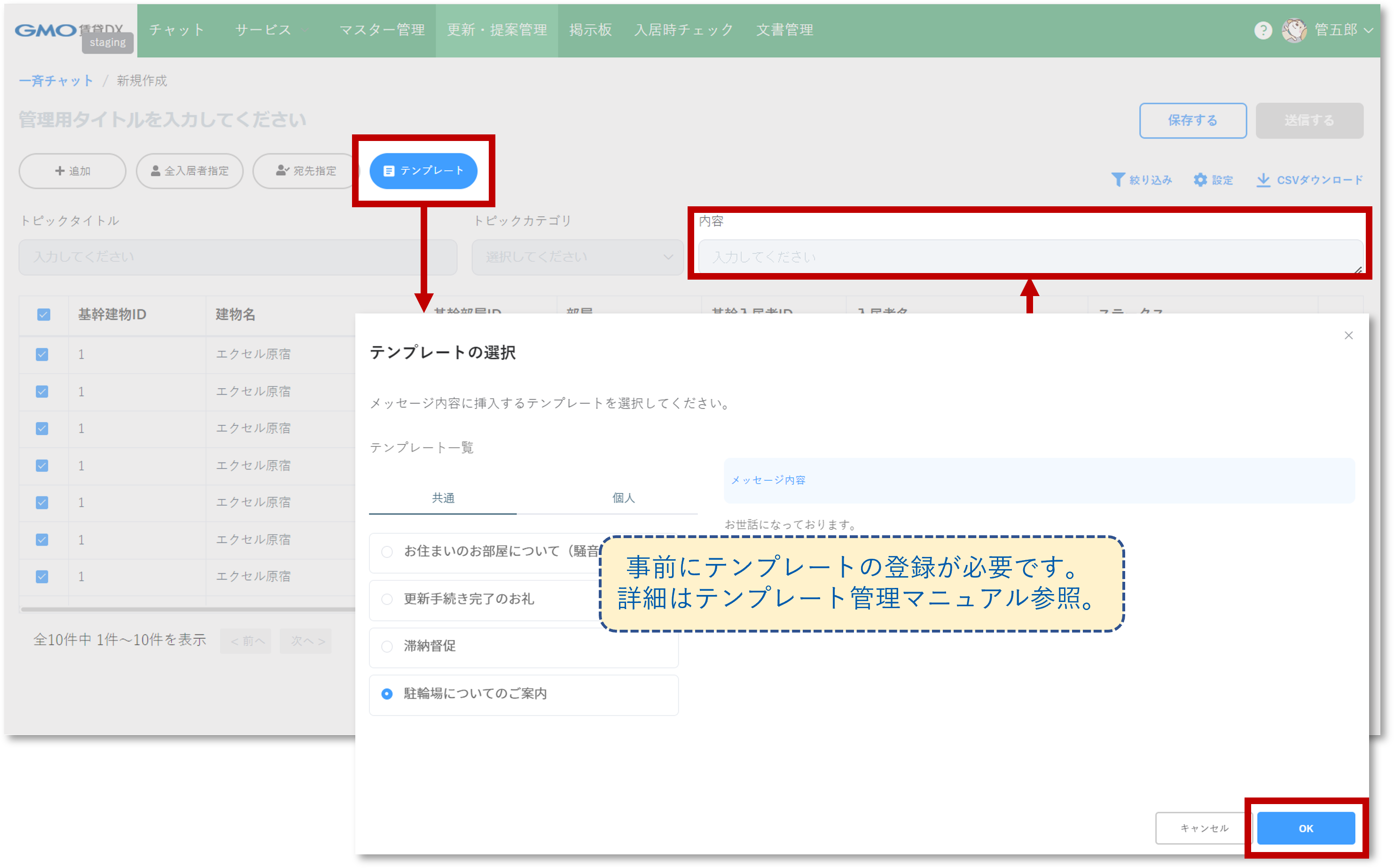Screen dimensions: 1394x868
Task: Open 設定 gear icon
Action: click(1200, 180)
